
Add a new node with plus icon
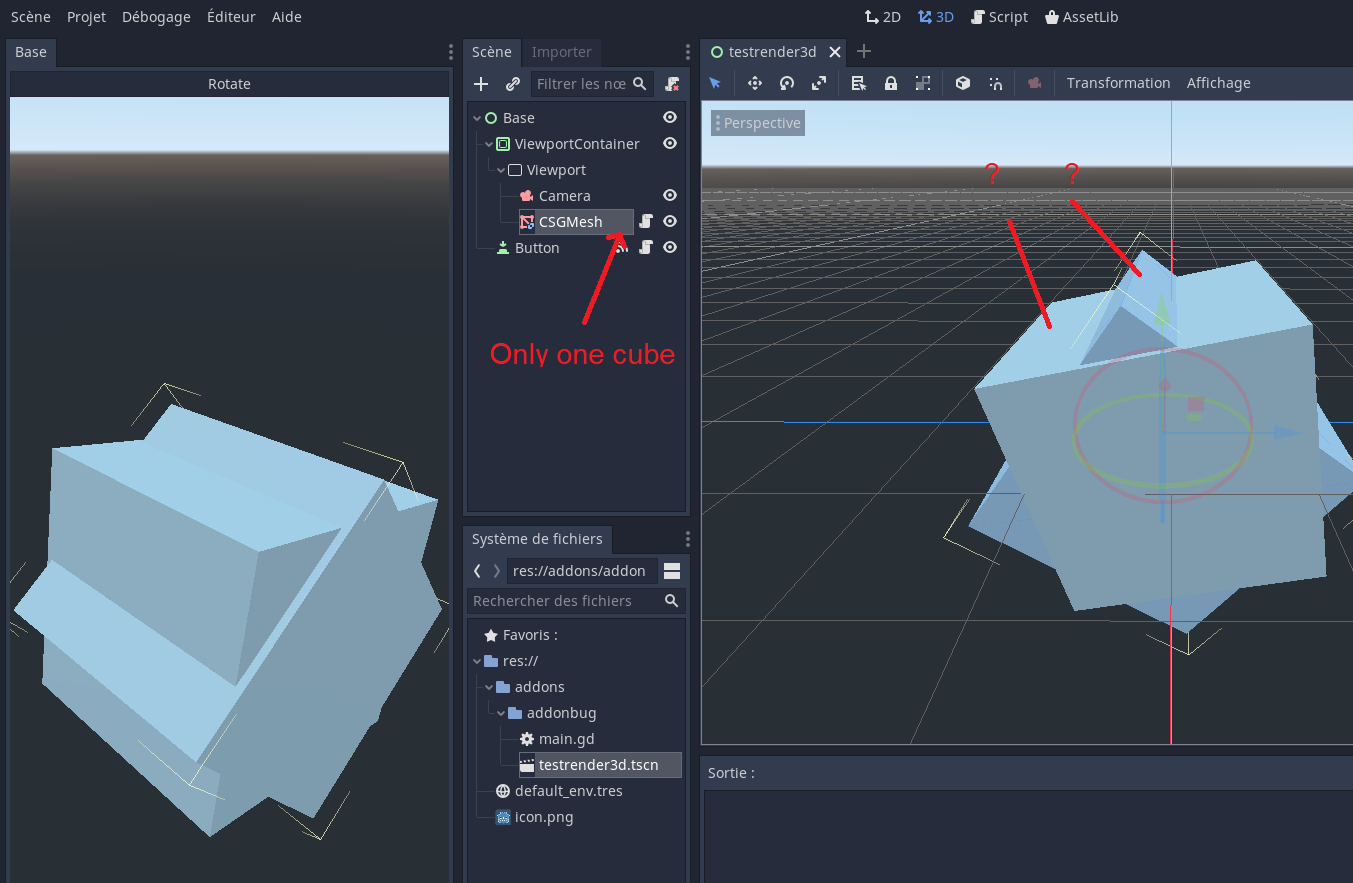481,84
